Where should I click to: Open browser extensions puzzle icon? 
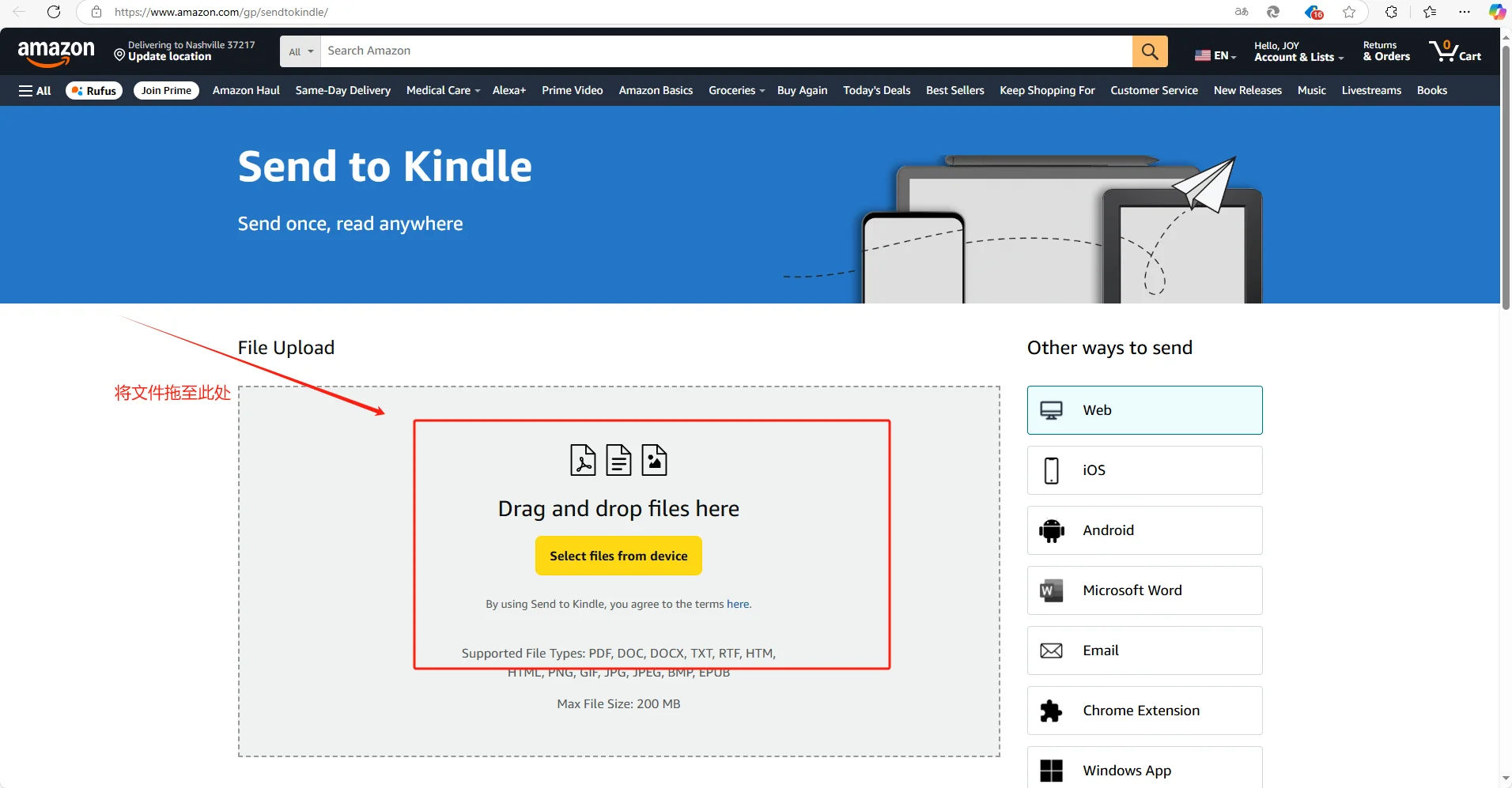pyautogui.click(x=1391, y=12)
